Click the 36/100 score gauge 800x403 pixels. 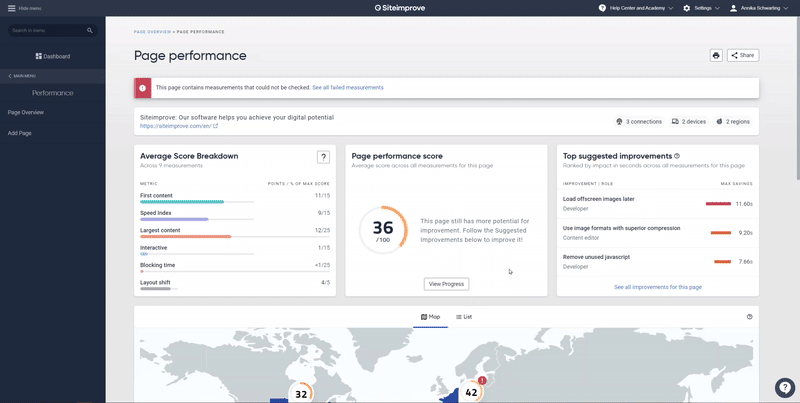(383, 230)
